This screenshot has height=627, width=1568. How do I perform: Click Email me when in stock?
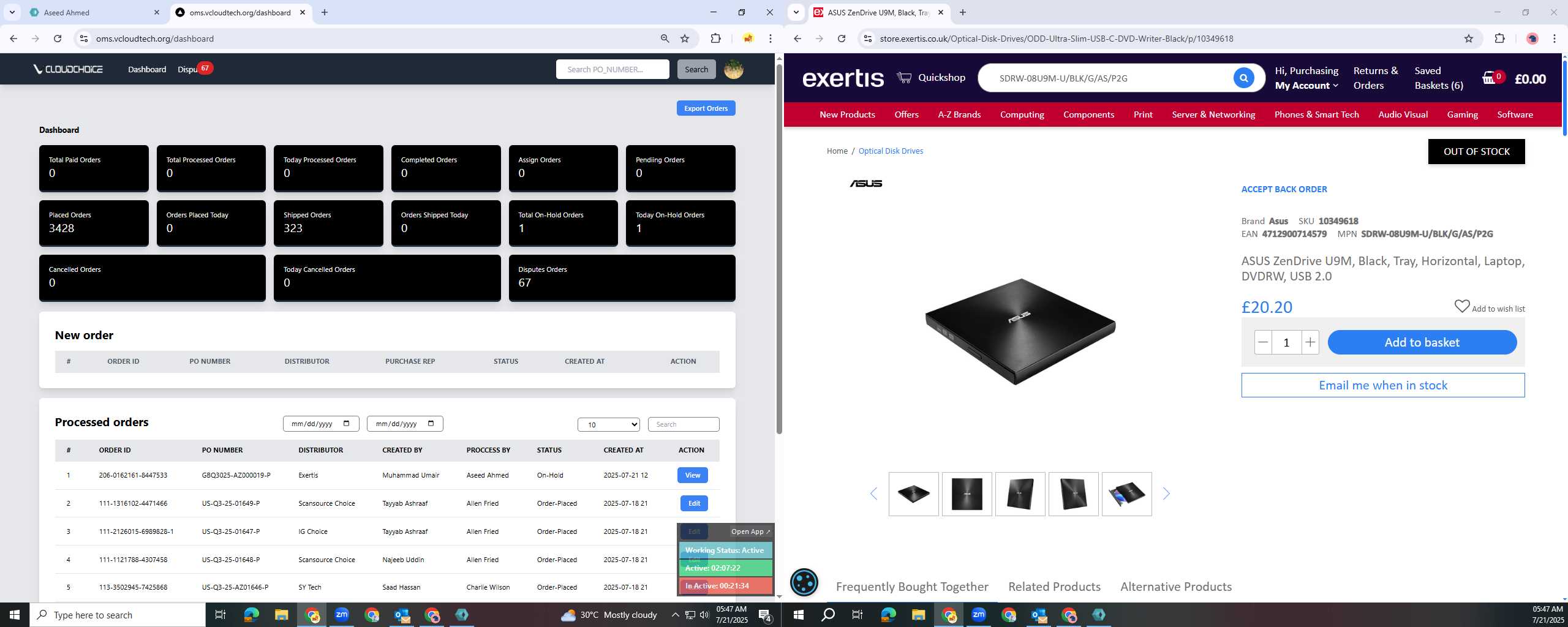(1382, 385)
